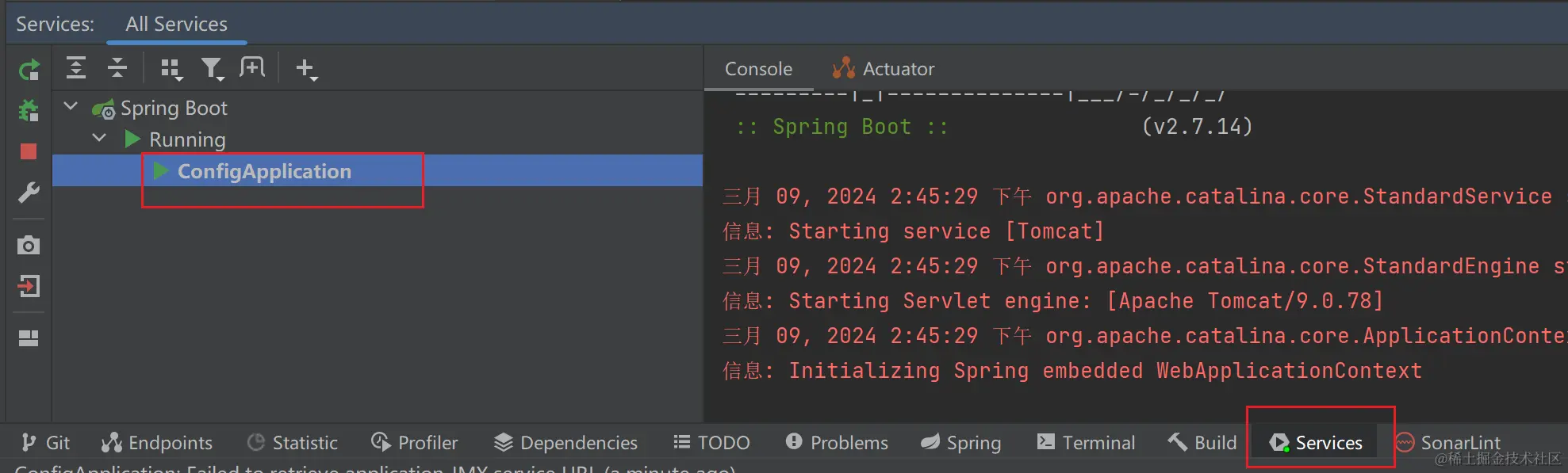Click the Expand All toolbar icon
This screenshot has height=473, width=1568.
click(x=75, y=68)
